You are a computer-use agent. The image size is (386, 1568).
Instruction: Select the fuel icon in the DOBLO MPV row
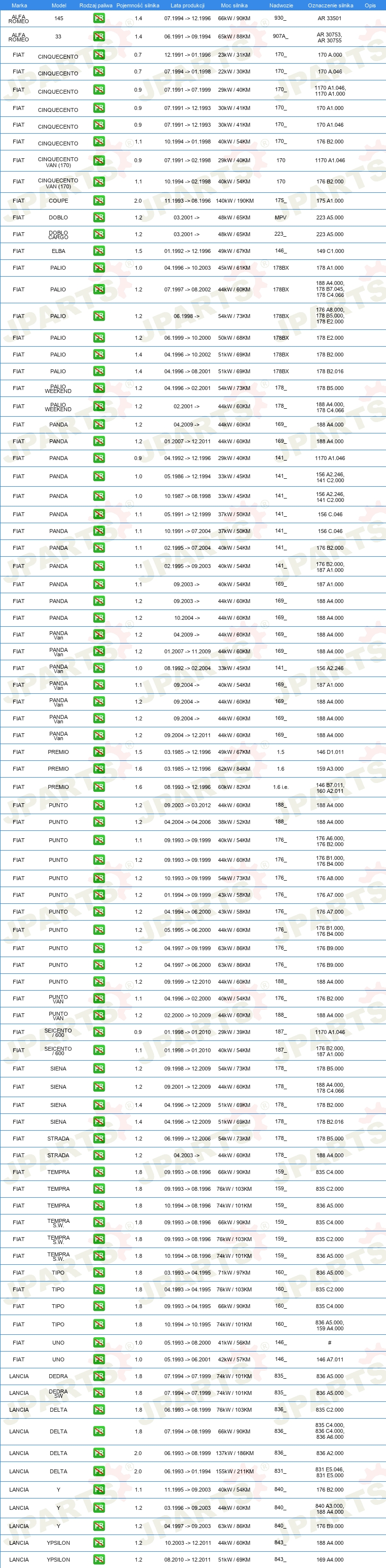pyautogui.click(x=99, y=217)
